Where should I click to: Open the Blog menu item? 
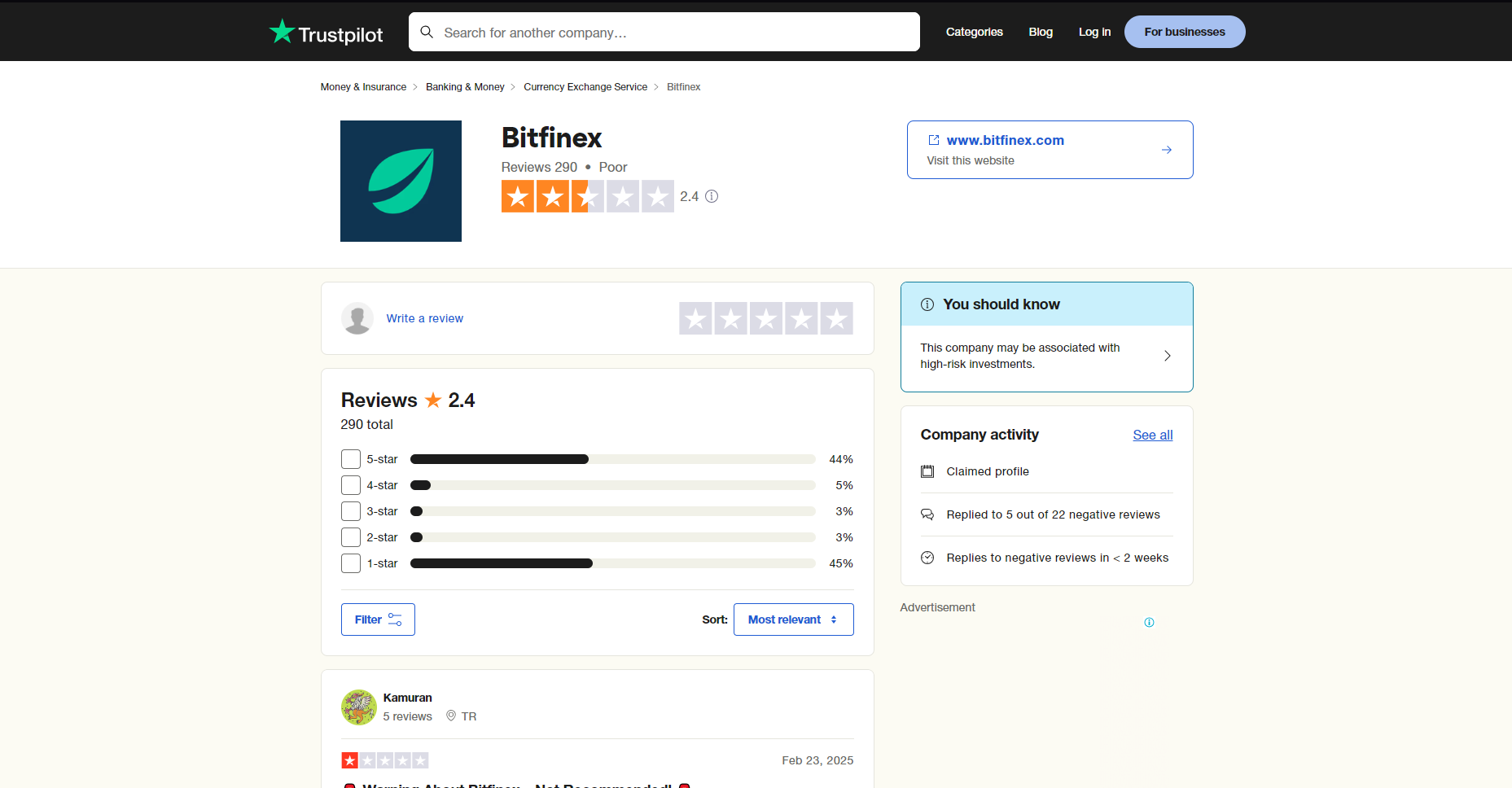(x=1041, y=32)
